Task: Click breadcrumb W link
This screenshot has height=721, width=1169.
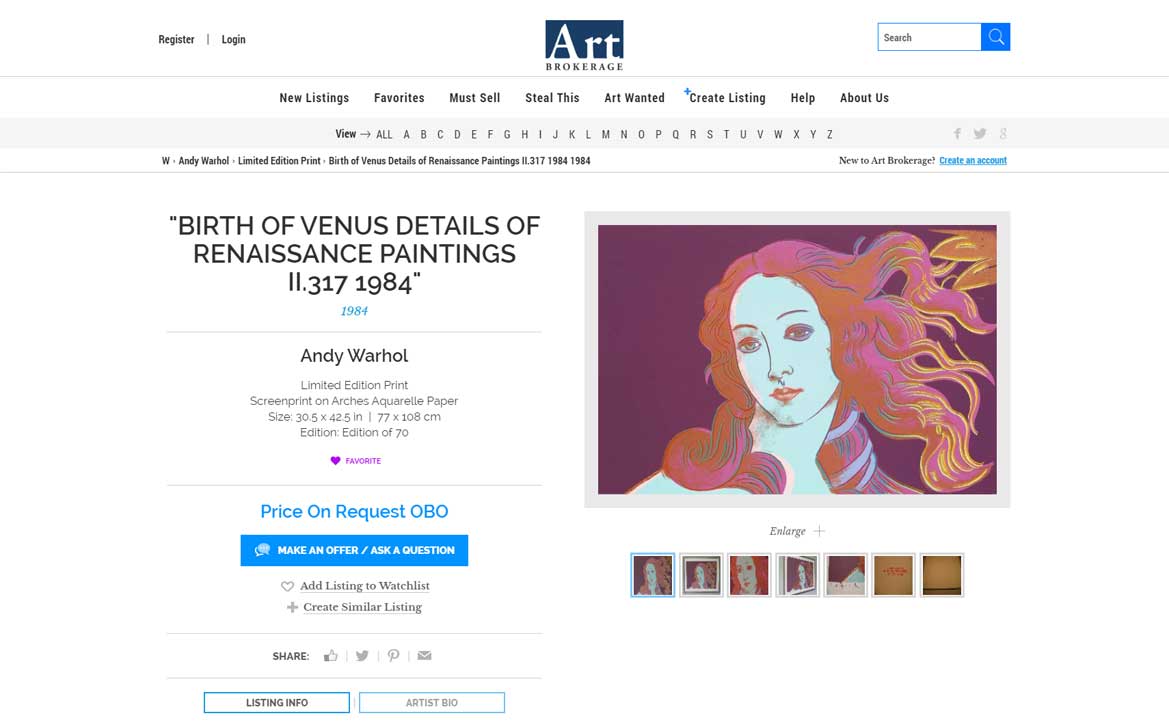Action: click(x=166, y=160)
